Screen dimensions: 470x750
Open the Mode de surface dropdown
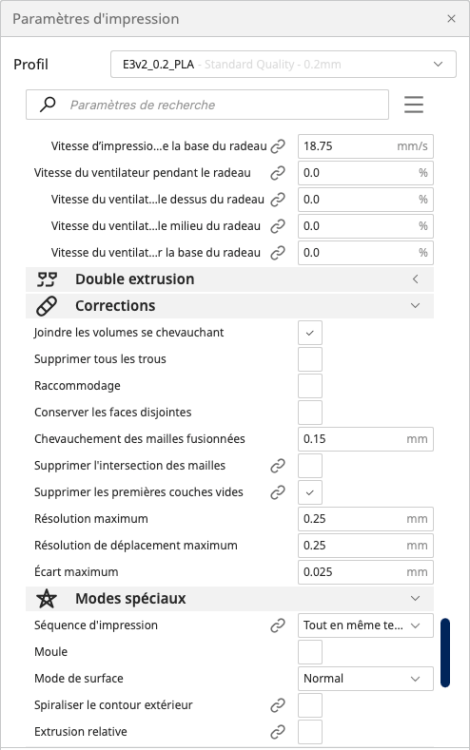pos(365,678)
